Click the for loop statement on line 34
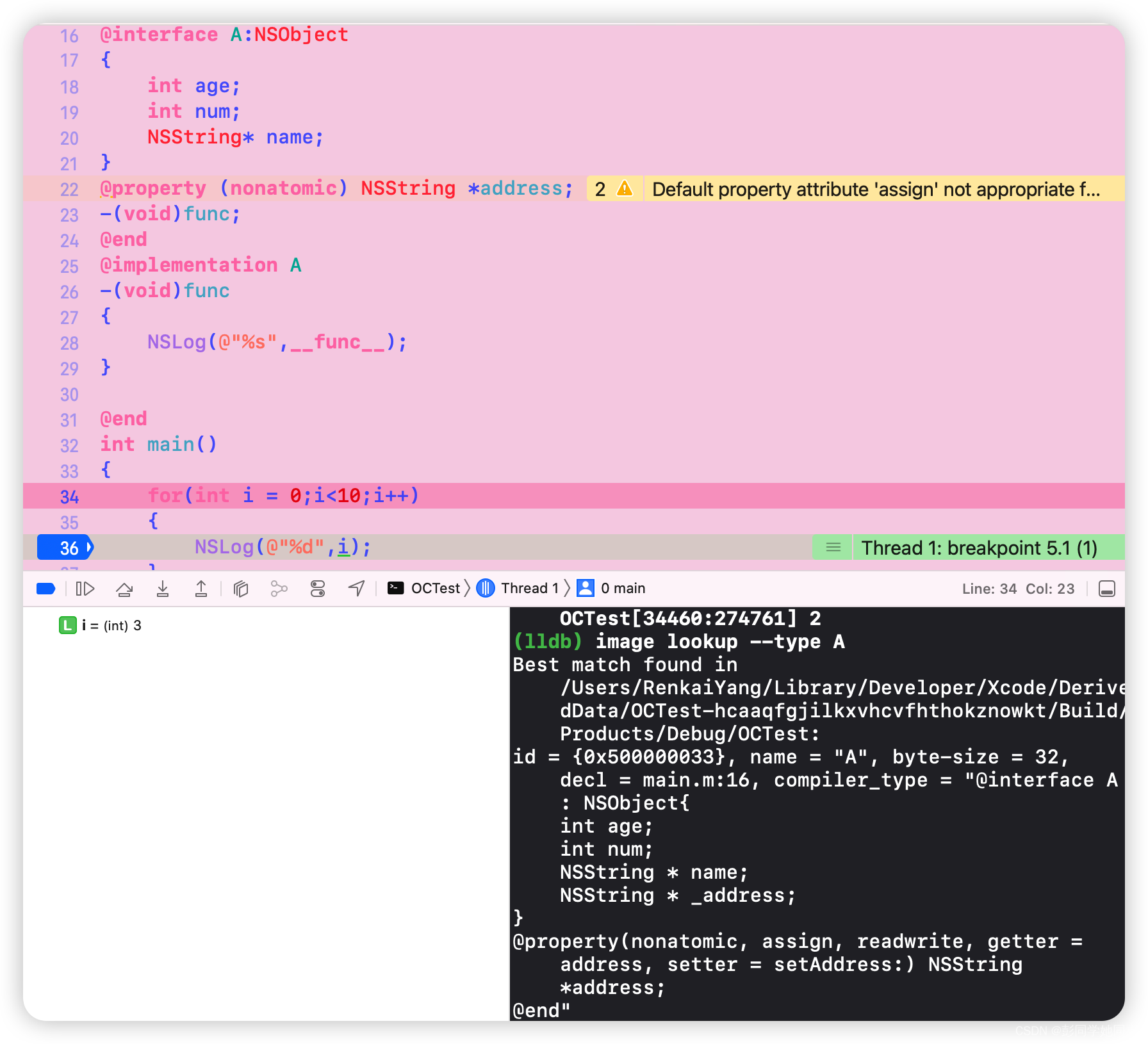Screen dimensions: 1148x1044 pyautogui.click(x=283, y=496)
